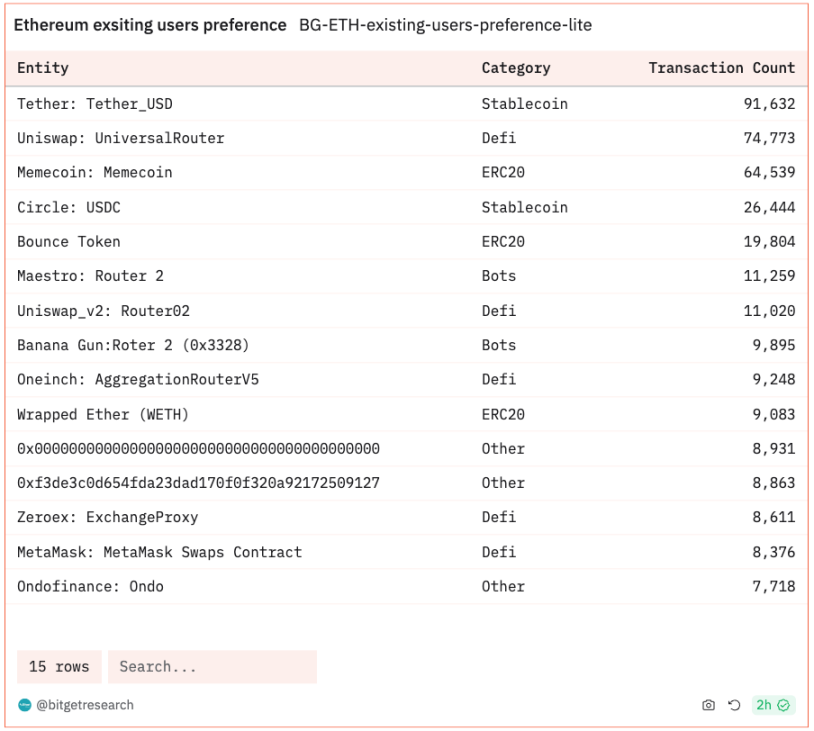Click the camera screenshot icon
The image size is (814, 731).
[x=708, y=705]
